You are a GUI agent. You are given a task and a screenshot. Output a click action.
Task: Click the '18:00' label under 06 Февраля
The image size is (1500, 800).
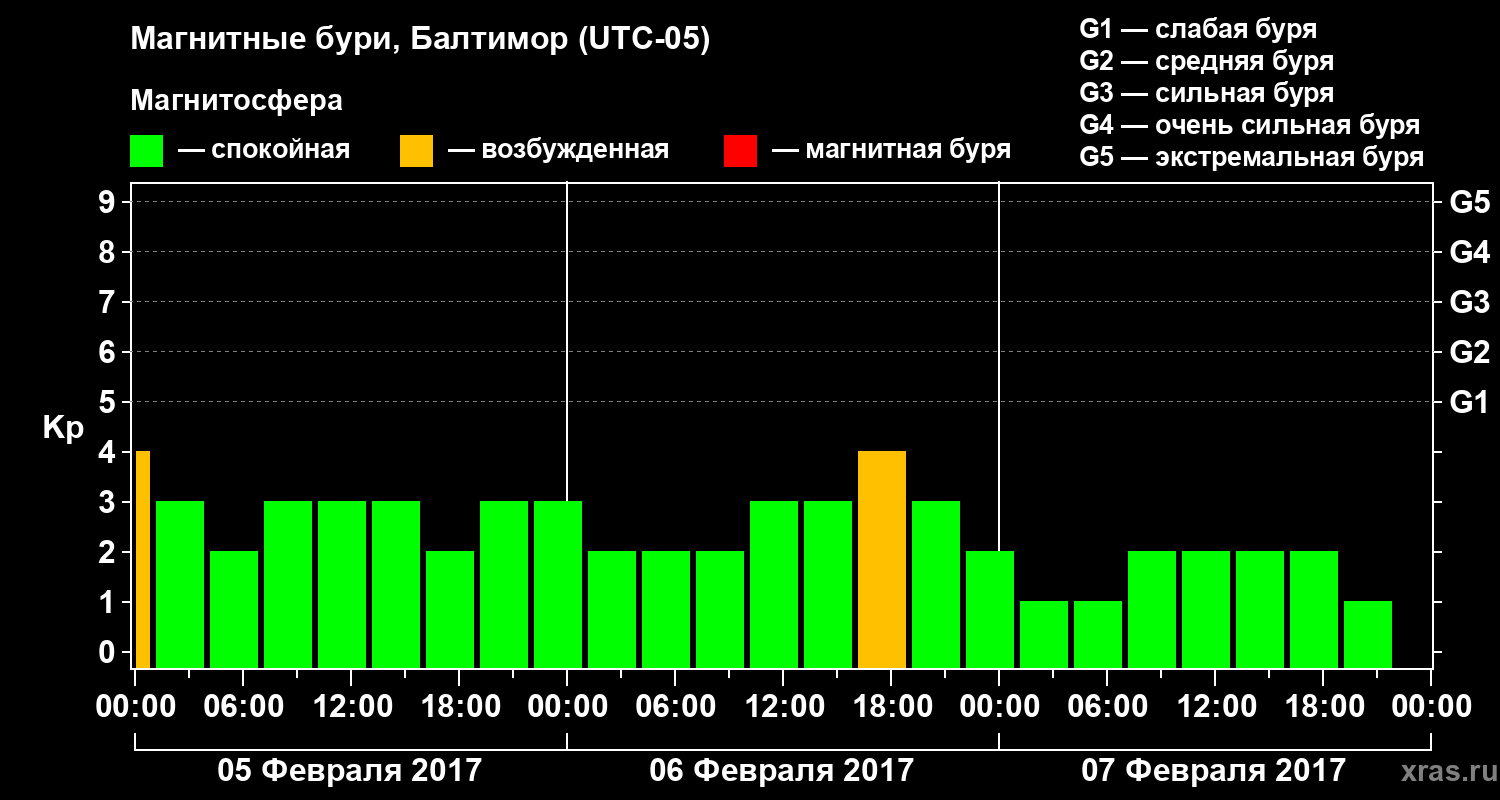(x=892, y=706)
